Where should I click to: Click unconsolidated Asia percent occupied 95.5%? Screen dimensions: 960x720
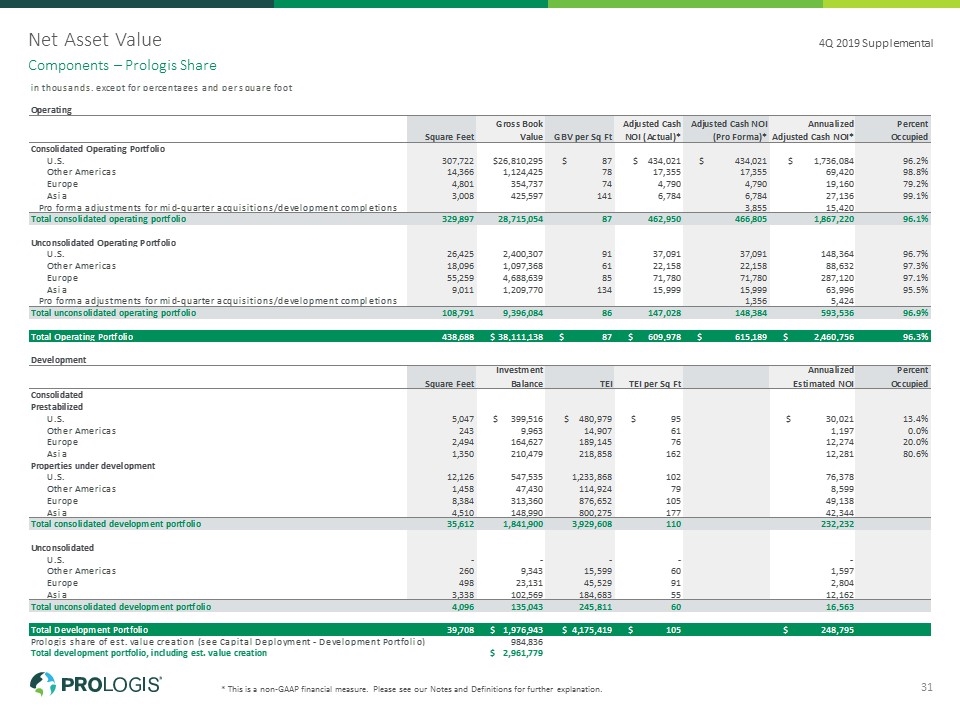(x=915, y=290)
